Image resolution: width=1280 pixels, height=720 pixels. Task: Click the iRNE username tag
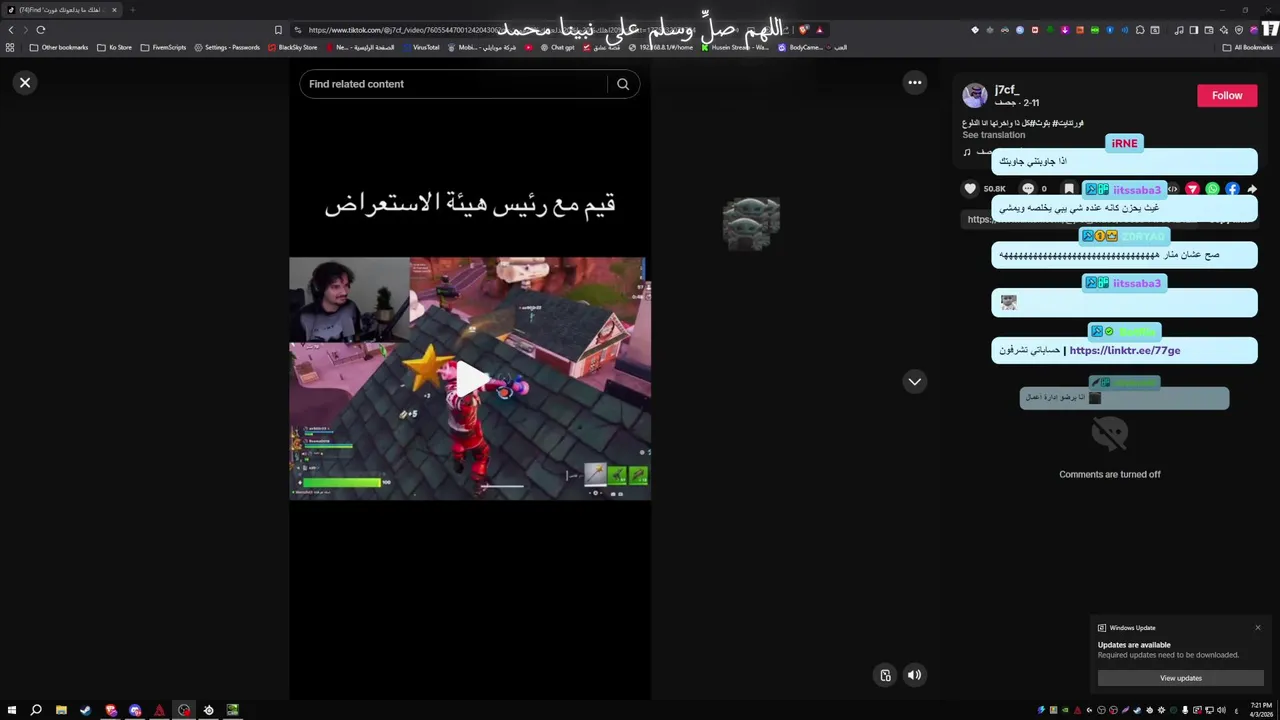1124,143
